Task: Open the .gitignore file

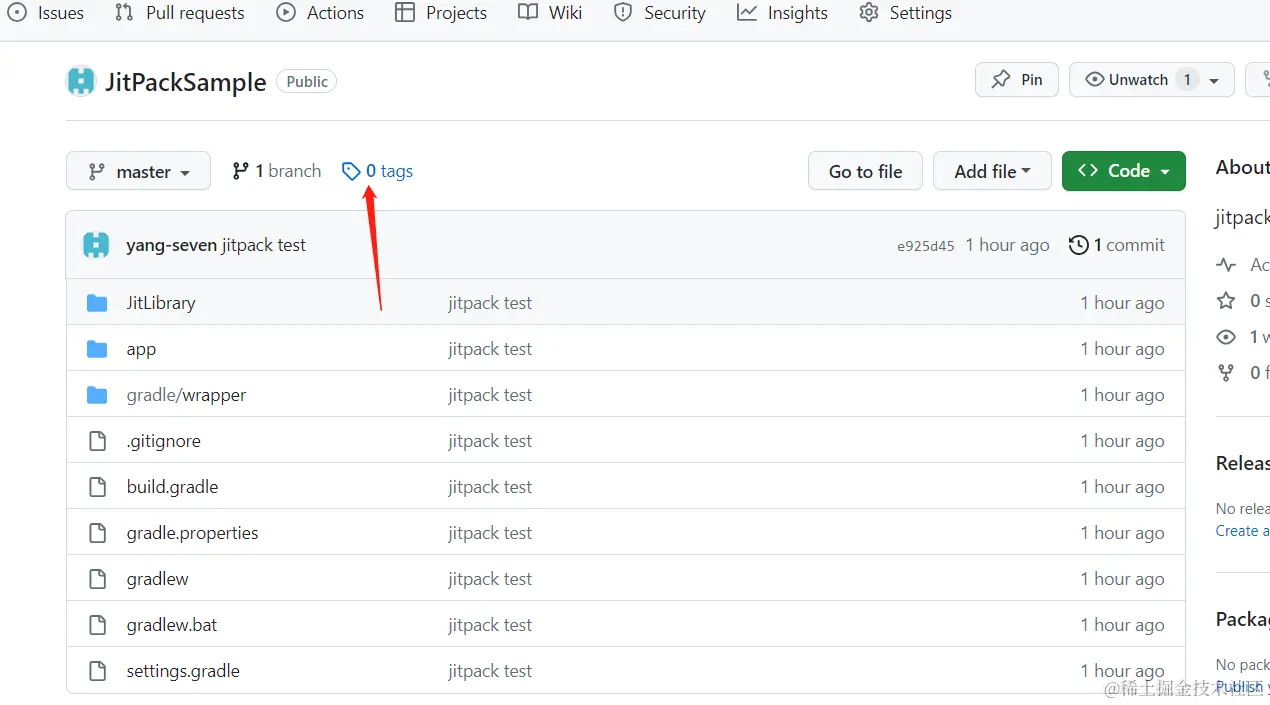Action: 164,441
